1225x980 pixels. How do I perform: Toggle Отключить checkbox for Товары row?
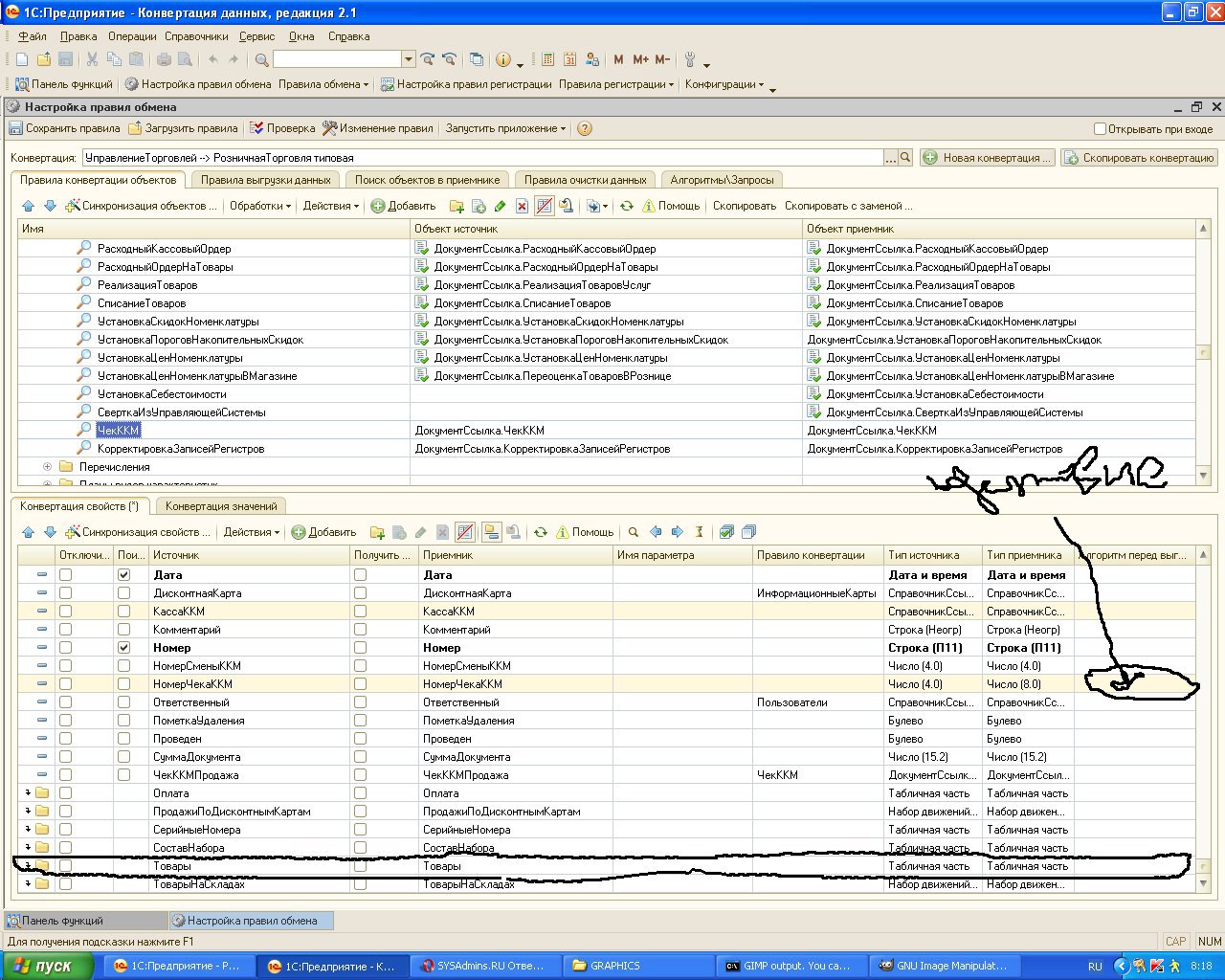[65, 866]
